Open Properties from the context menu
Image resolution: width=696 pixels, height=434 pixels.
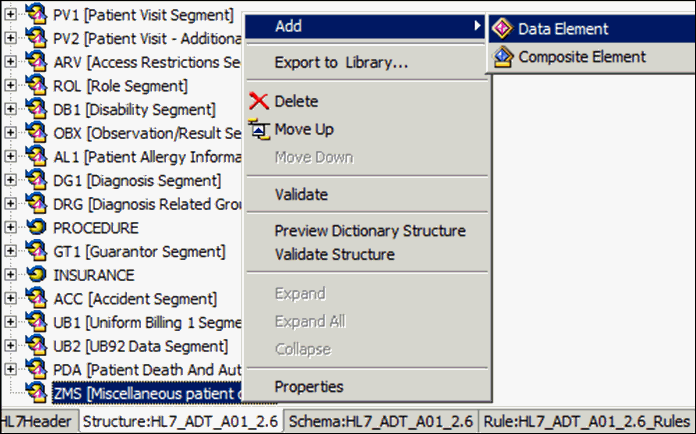309,387
